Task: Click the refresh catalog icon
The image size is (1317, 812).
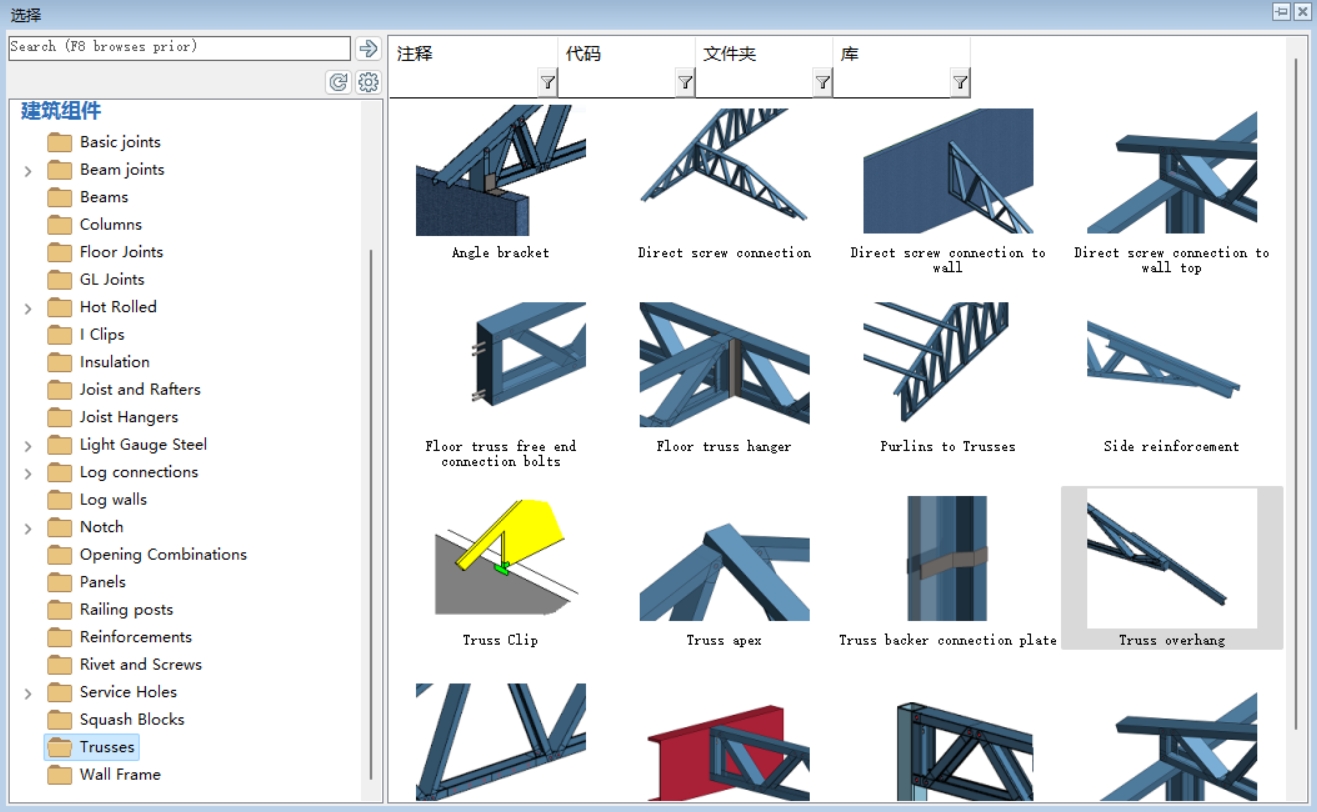Action: [x=338, y=82]
